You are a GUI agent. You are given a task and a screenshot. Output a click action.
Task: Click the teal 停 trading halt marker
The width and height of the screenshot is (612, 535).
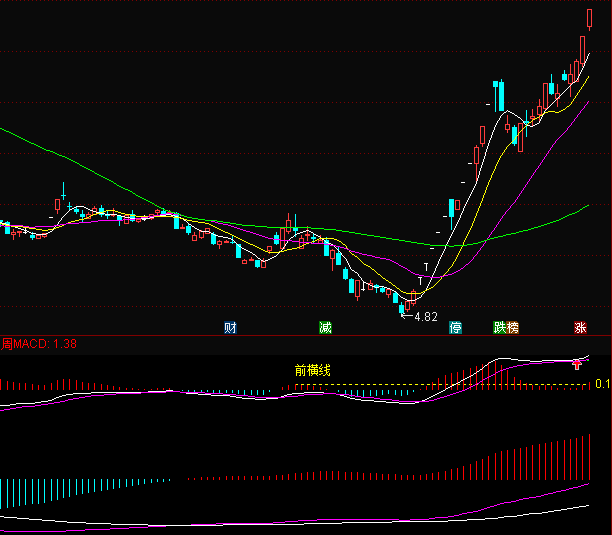[x=455, y=328]
